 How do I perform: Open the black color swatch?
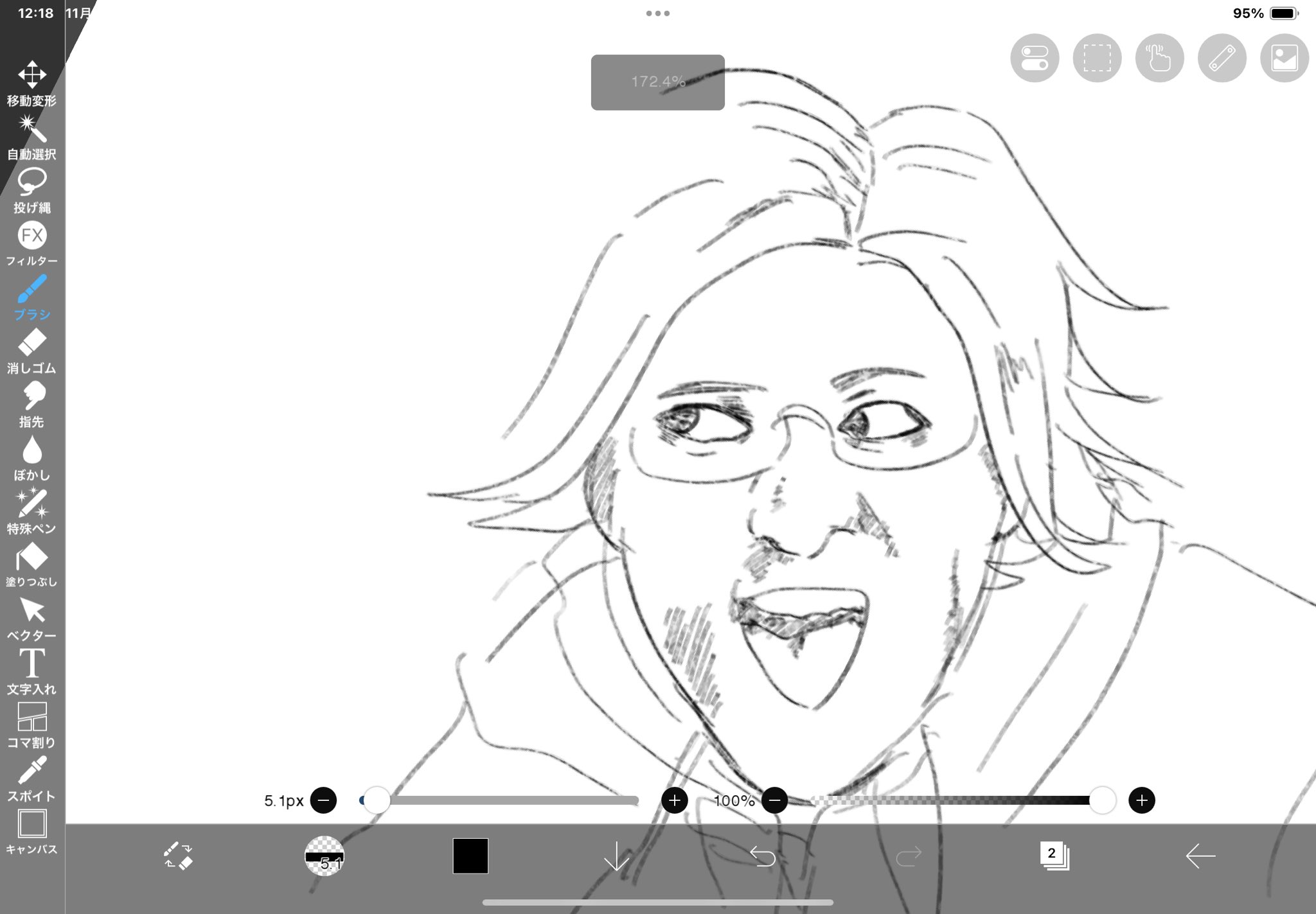tap(470, 856)
